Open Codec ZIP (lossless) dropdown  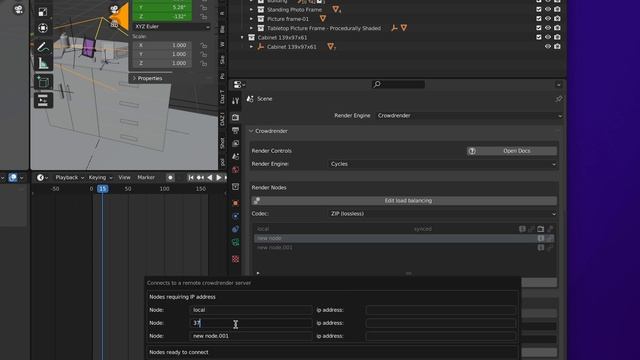(443, 213)
